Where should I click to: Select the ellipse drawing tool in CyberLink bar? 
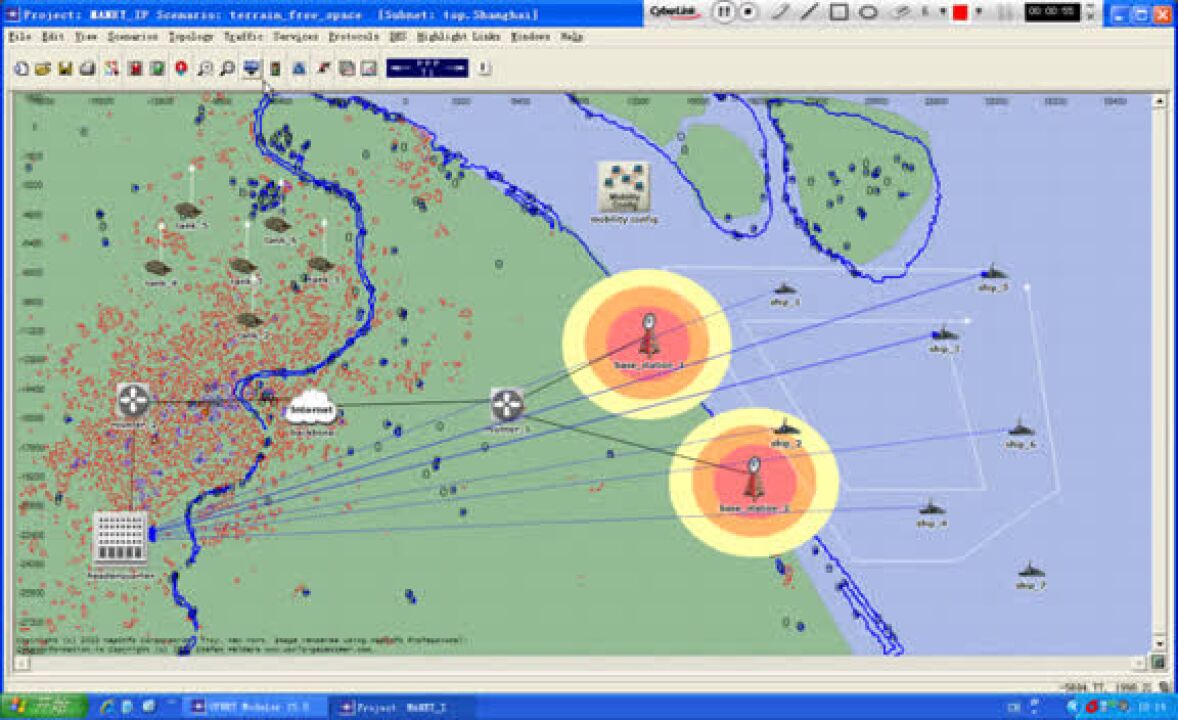point(869,12)
